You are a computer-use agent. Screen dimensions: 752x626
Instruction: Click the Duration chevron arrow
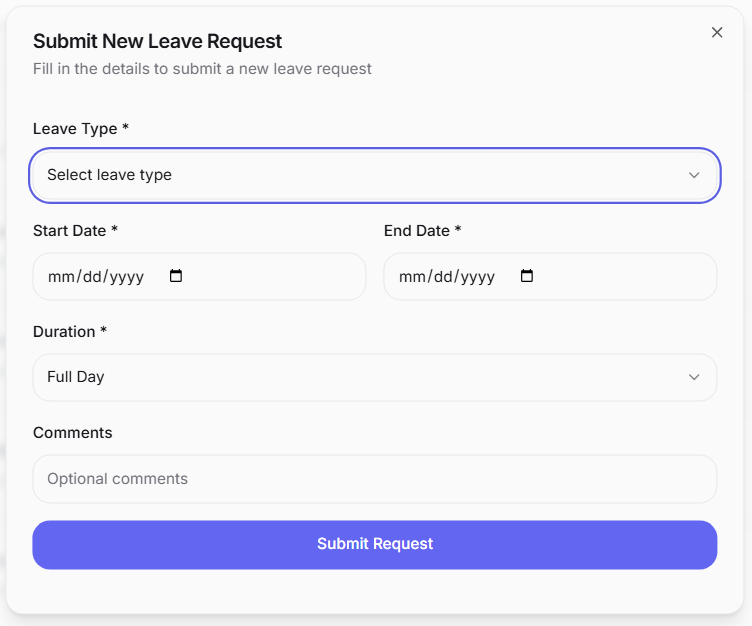[694, 377]
